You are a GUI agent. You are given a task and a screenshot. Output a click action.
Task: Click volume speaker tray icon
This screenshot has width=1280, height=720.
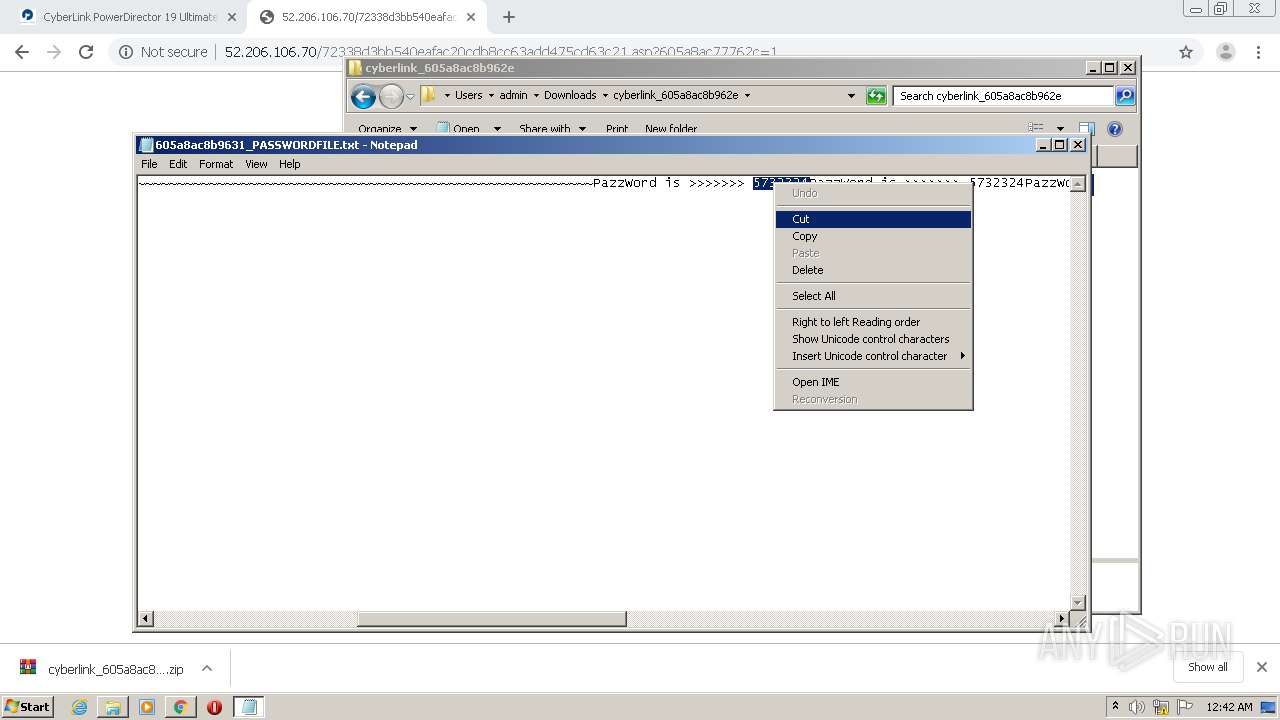(x=1137, y=707)
